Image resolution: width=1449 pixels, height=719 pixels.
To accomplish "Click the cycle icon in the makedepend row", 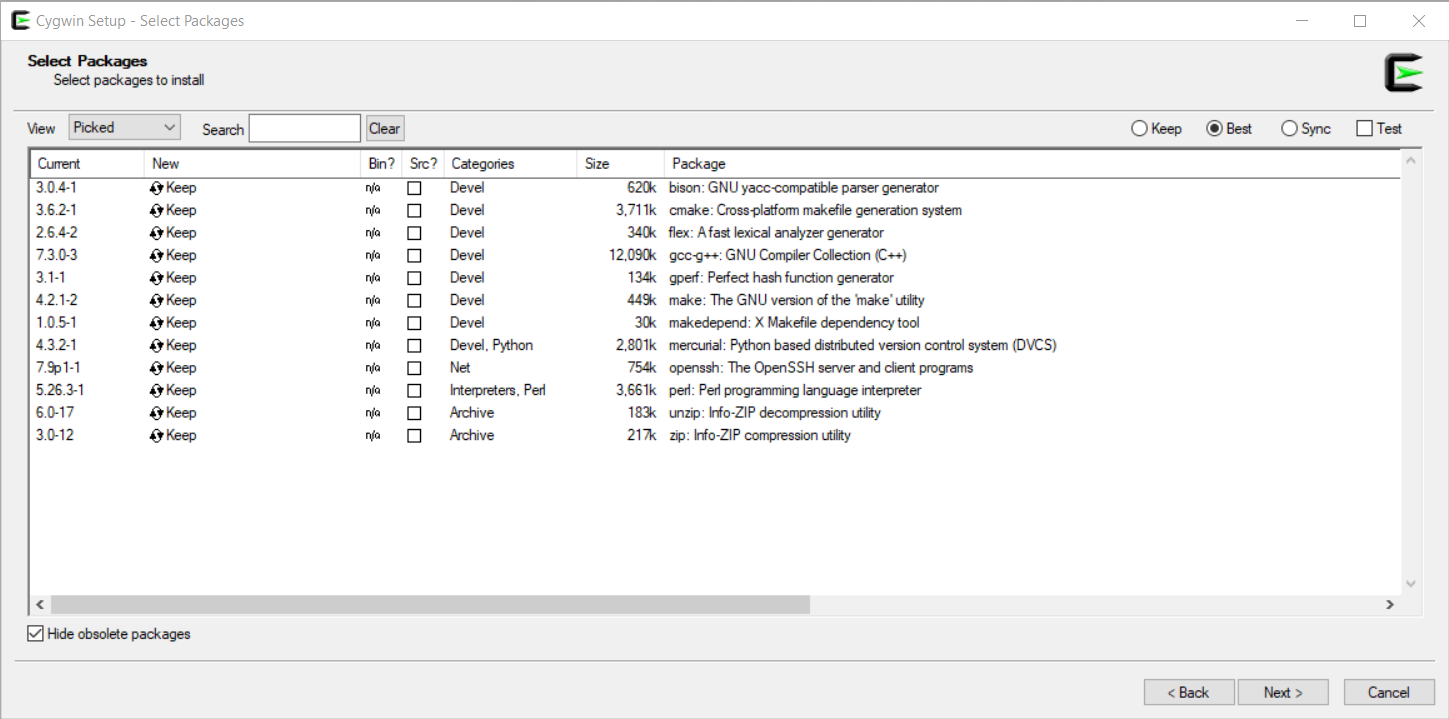I will tap(156, 323).
